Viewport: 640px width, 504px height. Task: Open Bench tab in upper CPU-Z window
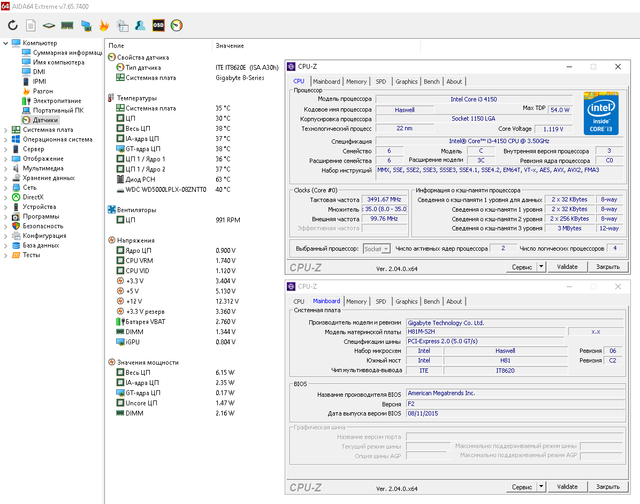(431, 81)
